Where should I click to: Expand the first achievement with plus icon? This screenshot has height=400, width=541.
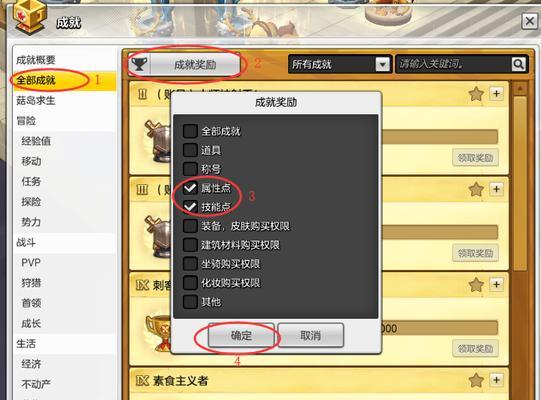[496, 94]
